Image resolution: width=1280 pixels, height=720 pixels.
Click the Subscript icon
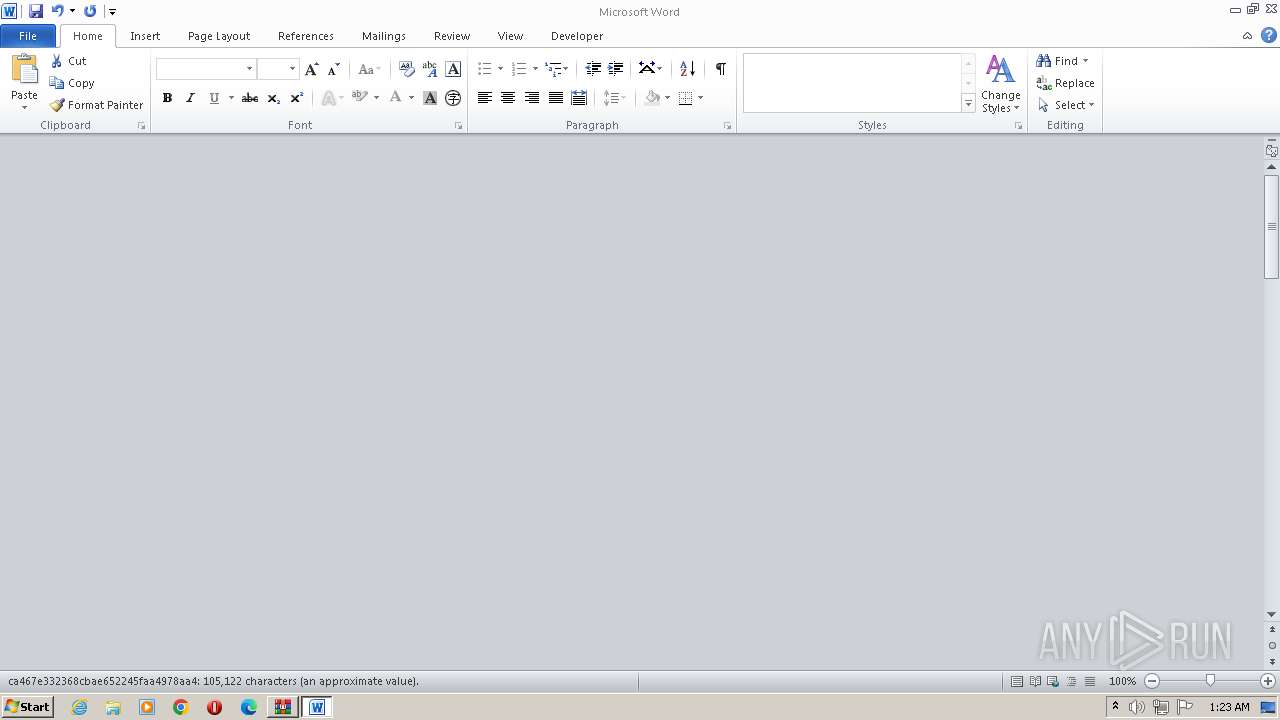coord(274,98)
